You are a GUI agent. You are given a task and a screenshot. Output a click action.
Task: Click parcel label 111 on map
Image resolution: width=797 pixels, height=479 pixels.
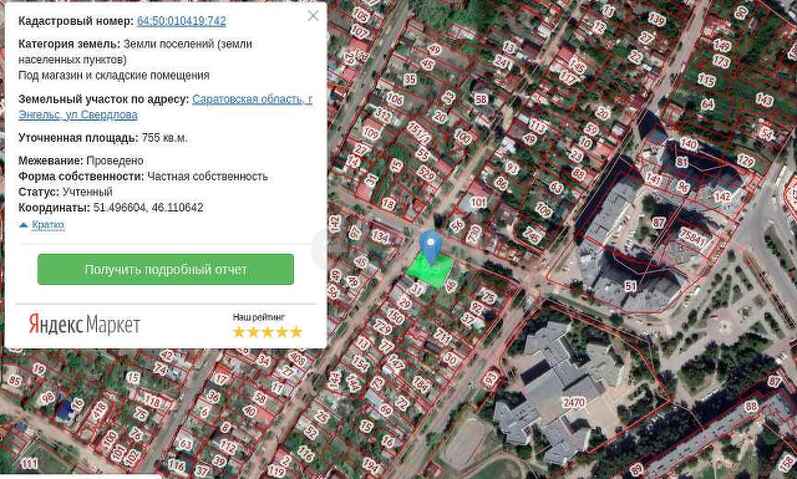pos(30,464)
